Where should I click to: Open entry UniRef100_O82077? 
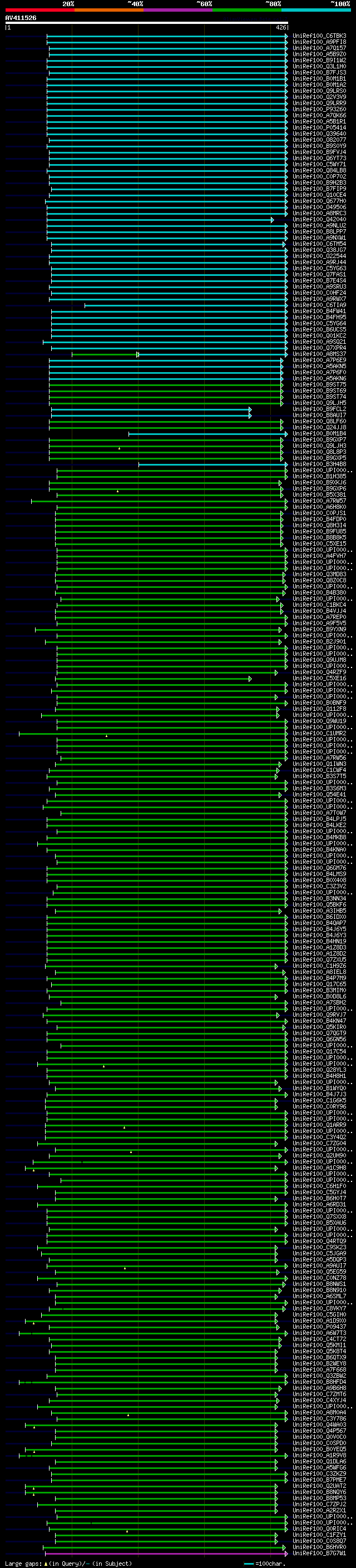pos(319,140)
